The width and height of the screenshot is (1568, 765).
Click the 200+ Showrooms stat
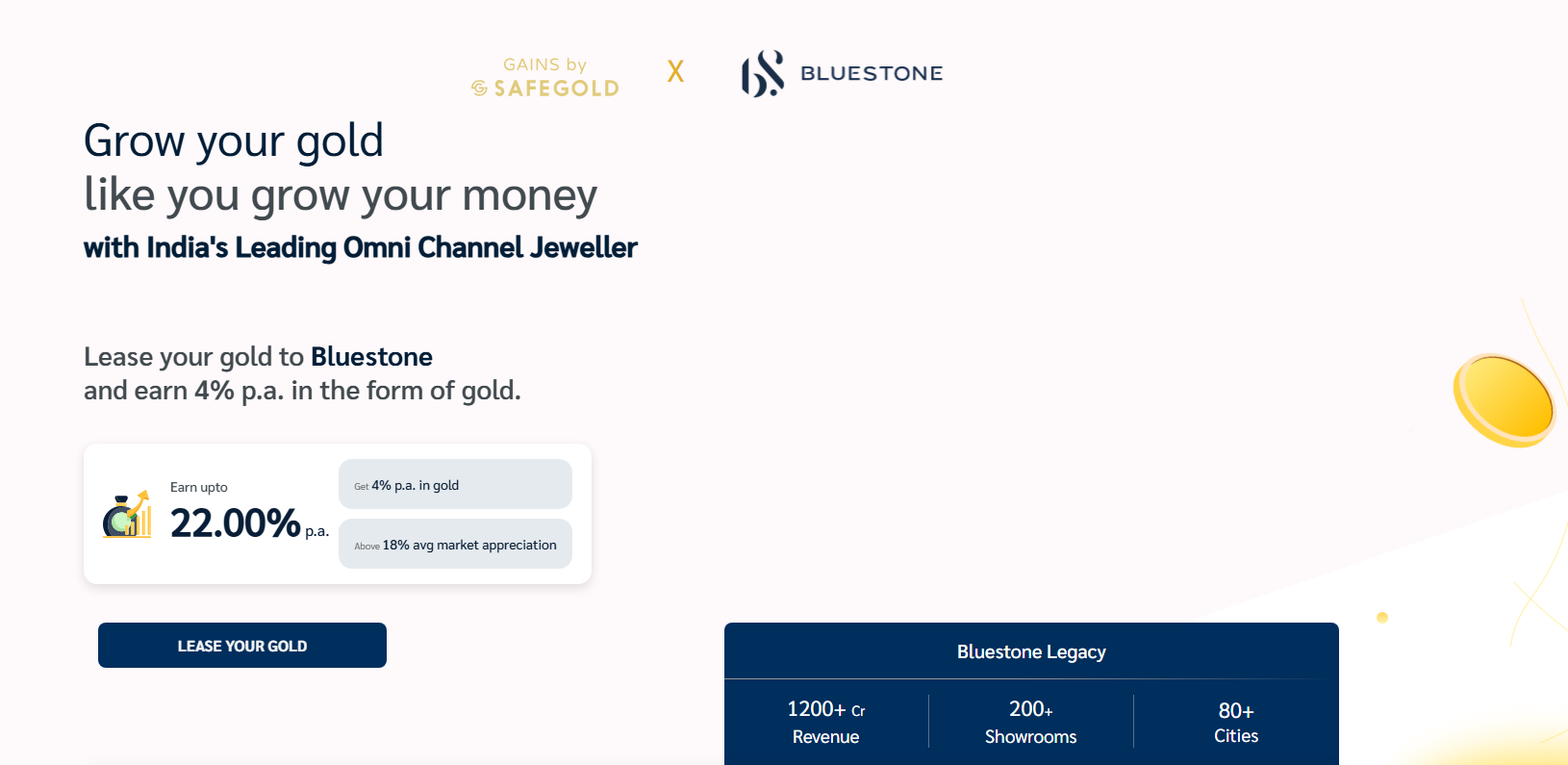pos(1030,722)
